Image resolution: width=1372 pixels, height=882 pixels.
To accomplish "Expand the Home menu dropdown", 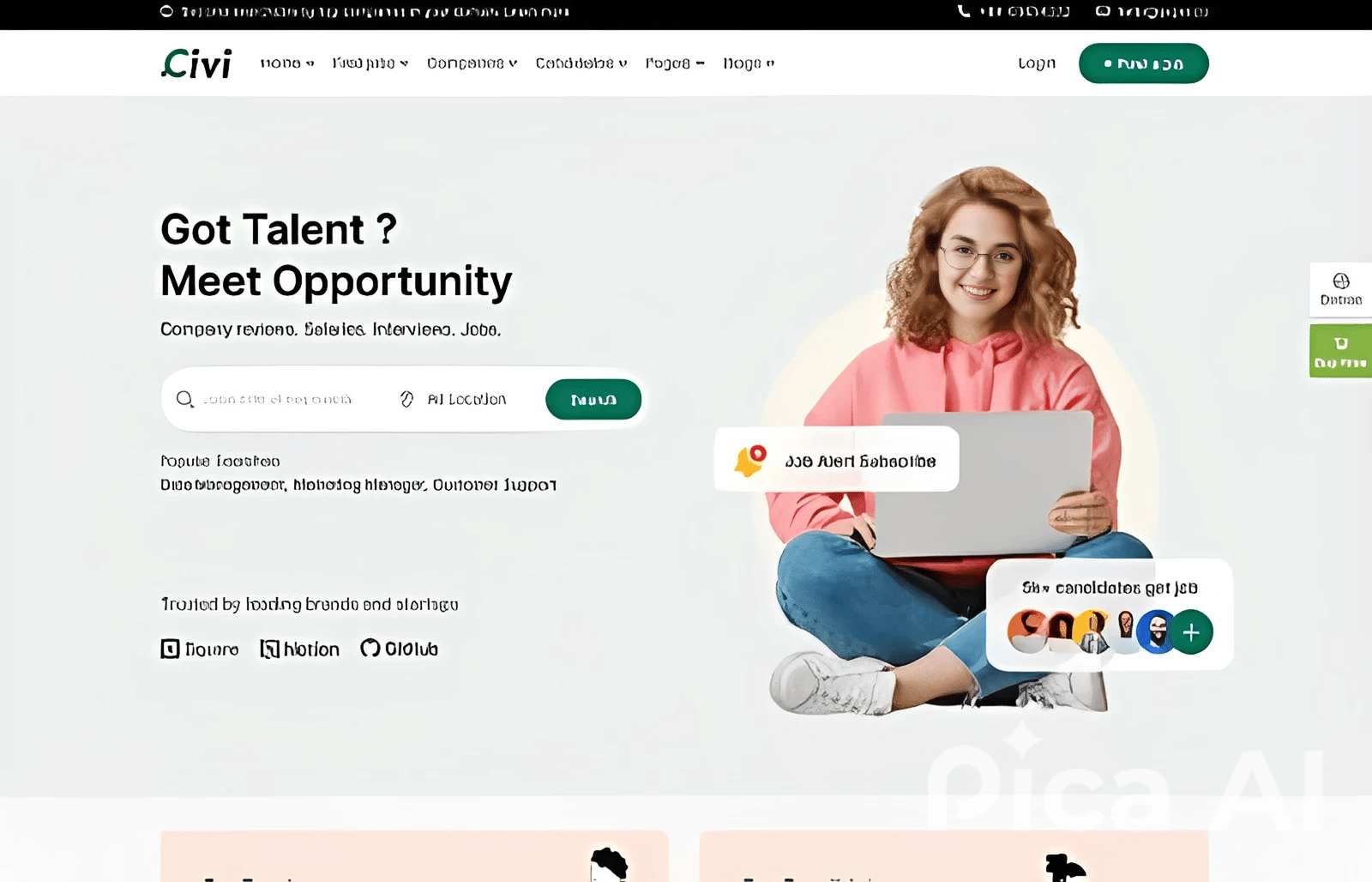I will (287, 63).
